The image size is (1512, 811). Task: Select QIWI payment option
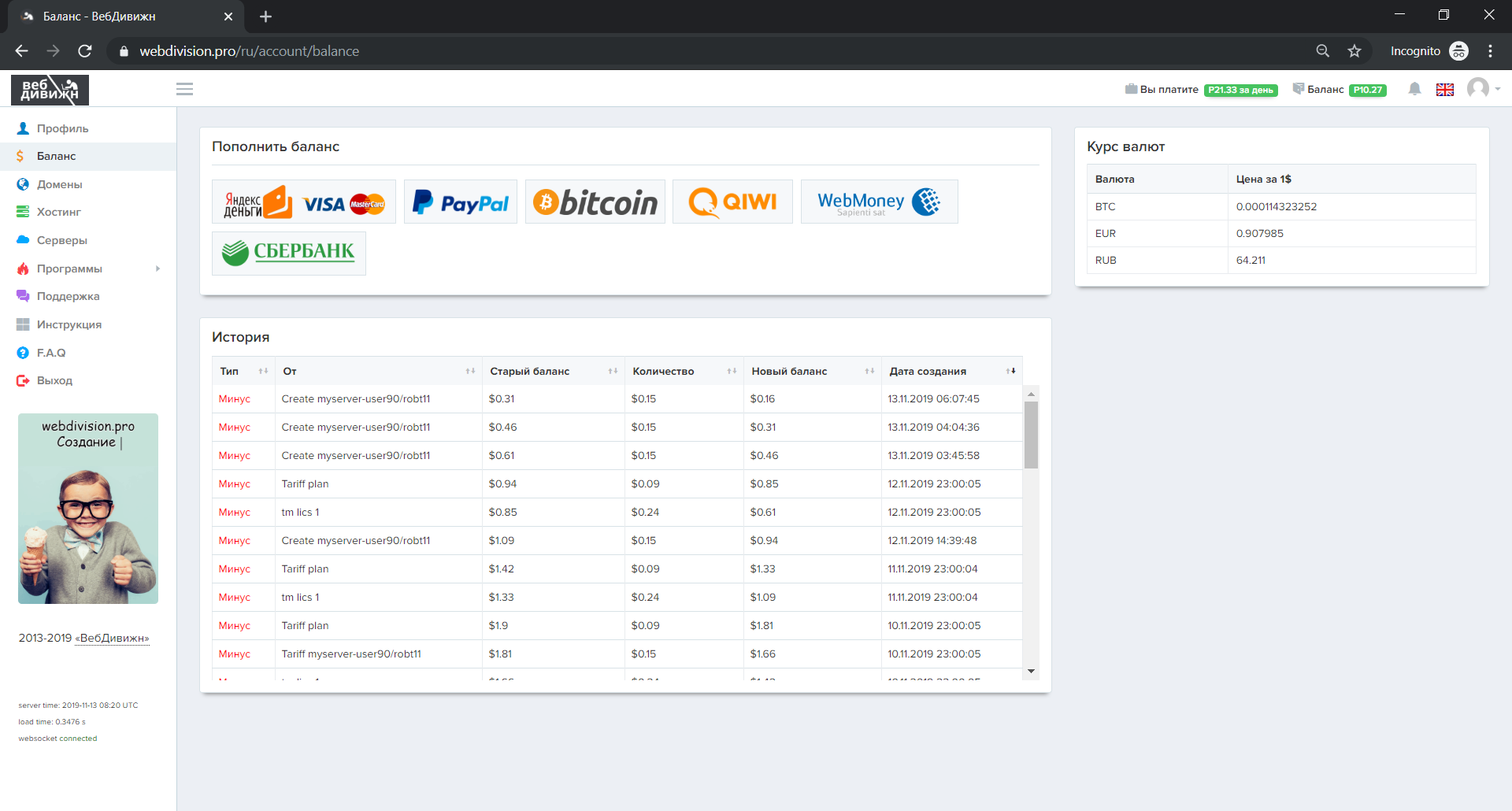coord(732,202)
